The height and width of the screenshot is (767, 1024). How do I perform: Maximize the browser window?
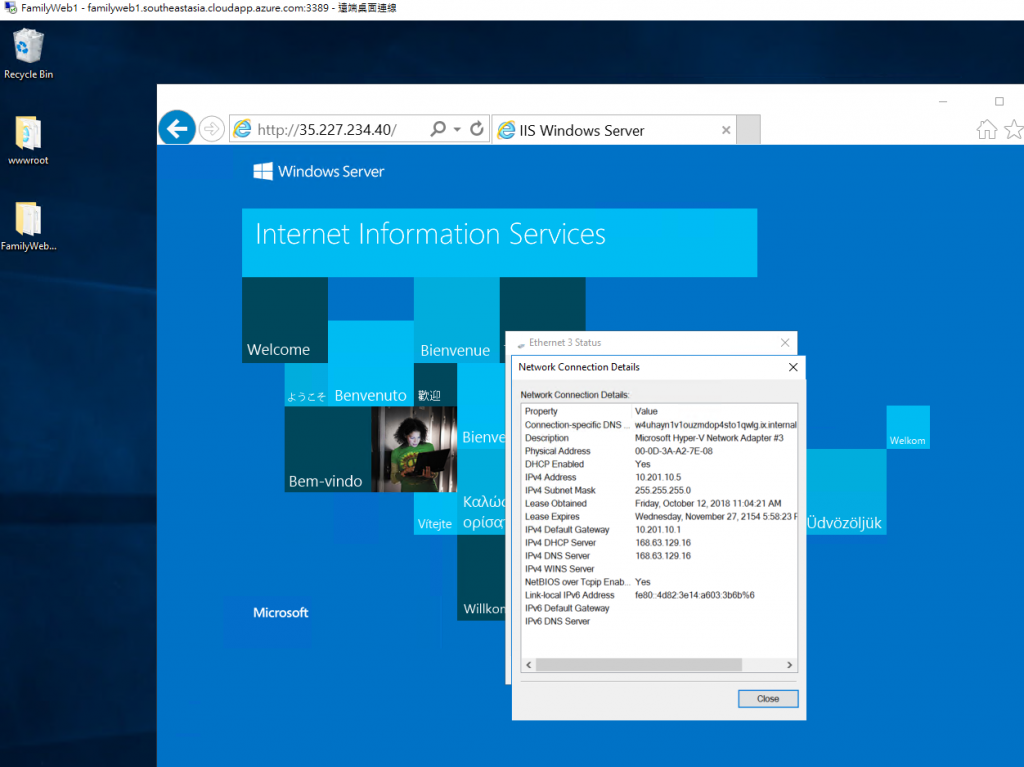tap(999, 101)
